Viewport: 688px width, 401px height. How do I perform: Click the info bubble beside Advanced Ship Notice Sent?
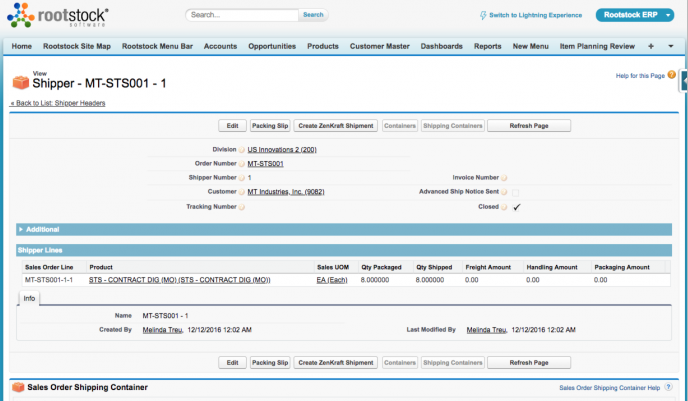pos(504,192)
